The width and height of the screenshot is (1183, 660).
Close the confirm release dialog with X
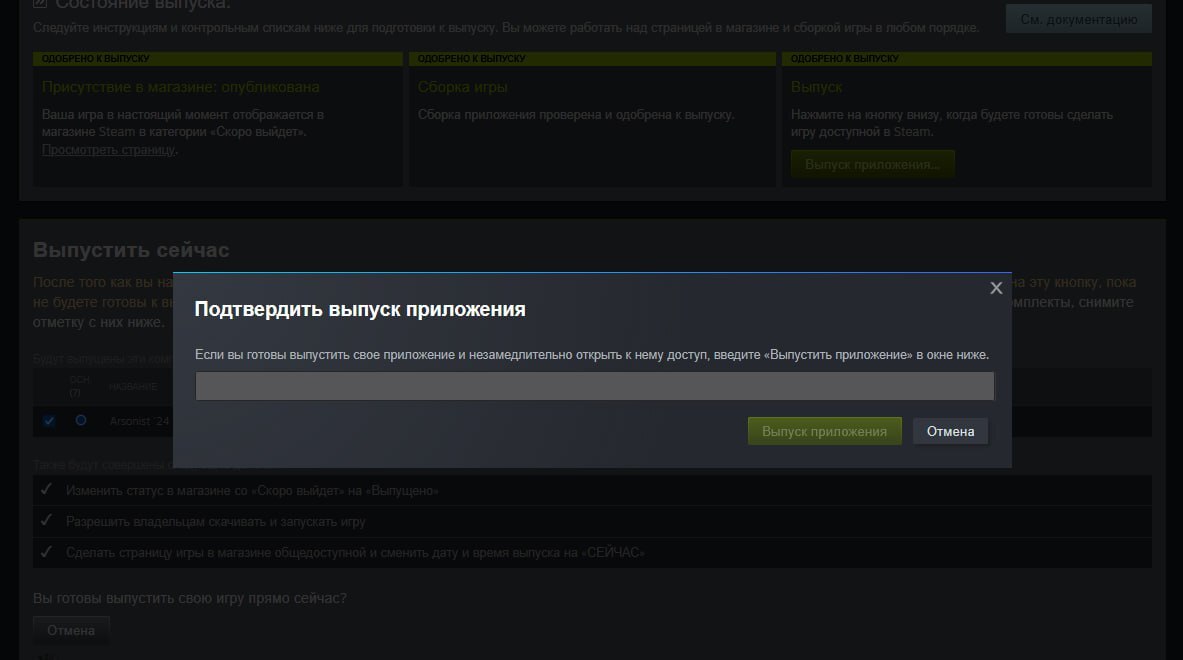(995, 288)
